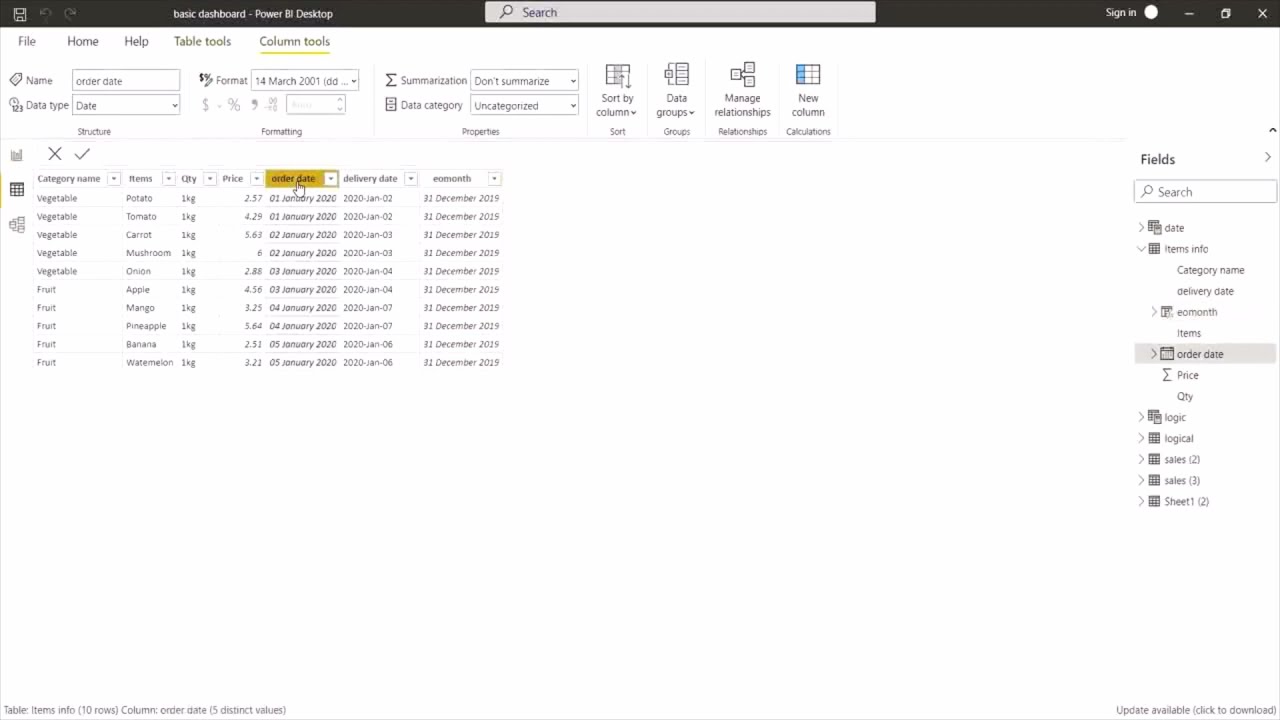Expand the Sheet1 (2) table
Image resolution: width=1280 pixels, height=720 pixels.
[x=1141, y=501]
